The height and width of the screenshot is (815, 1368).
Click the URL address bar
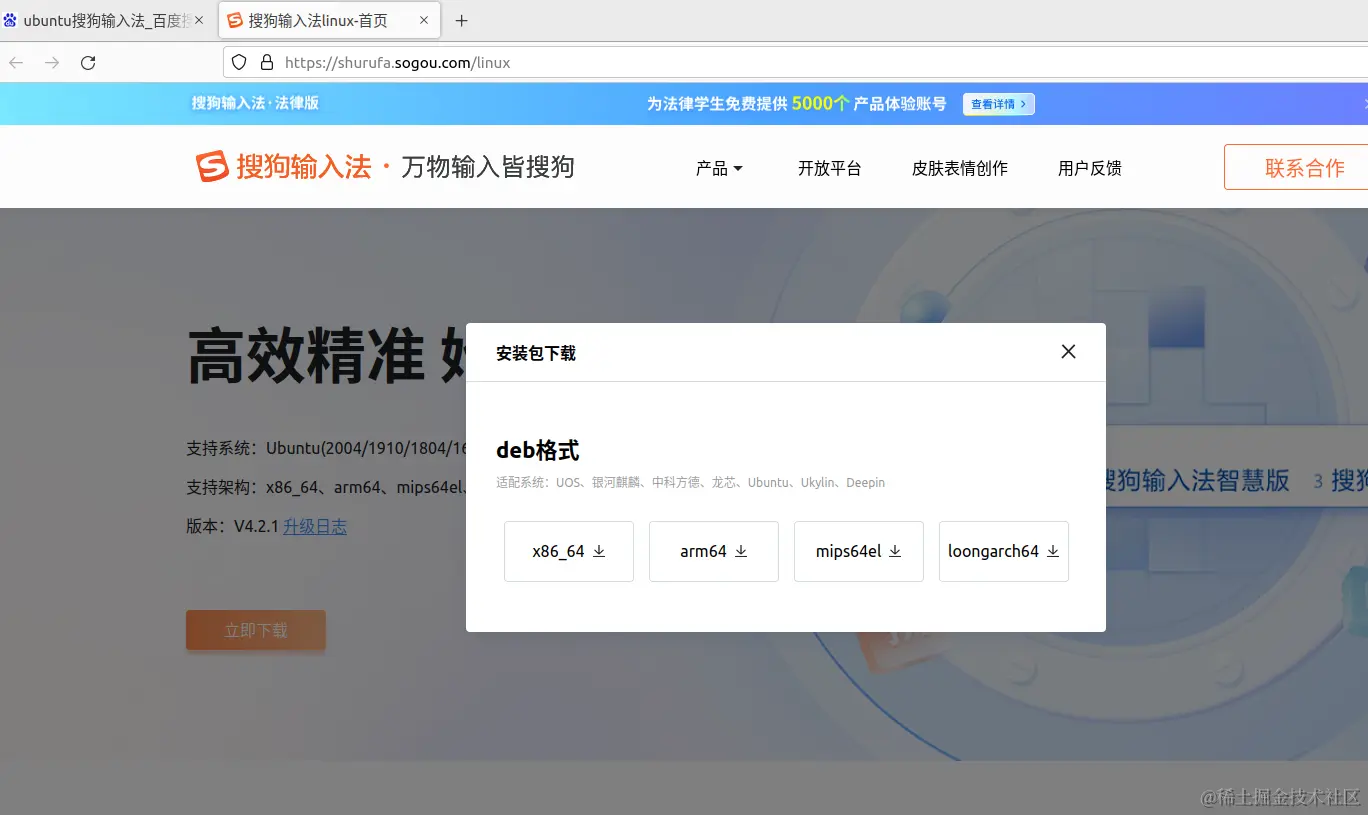click(795, 62)
